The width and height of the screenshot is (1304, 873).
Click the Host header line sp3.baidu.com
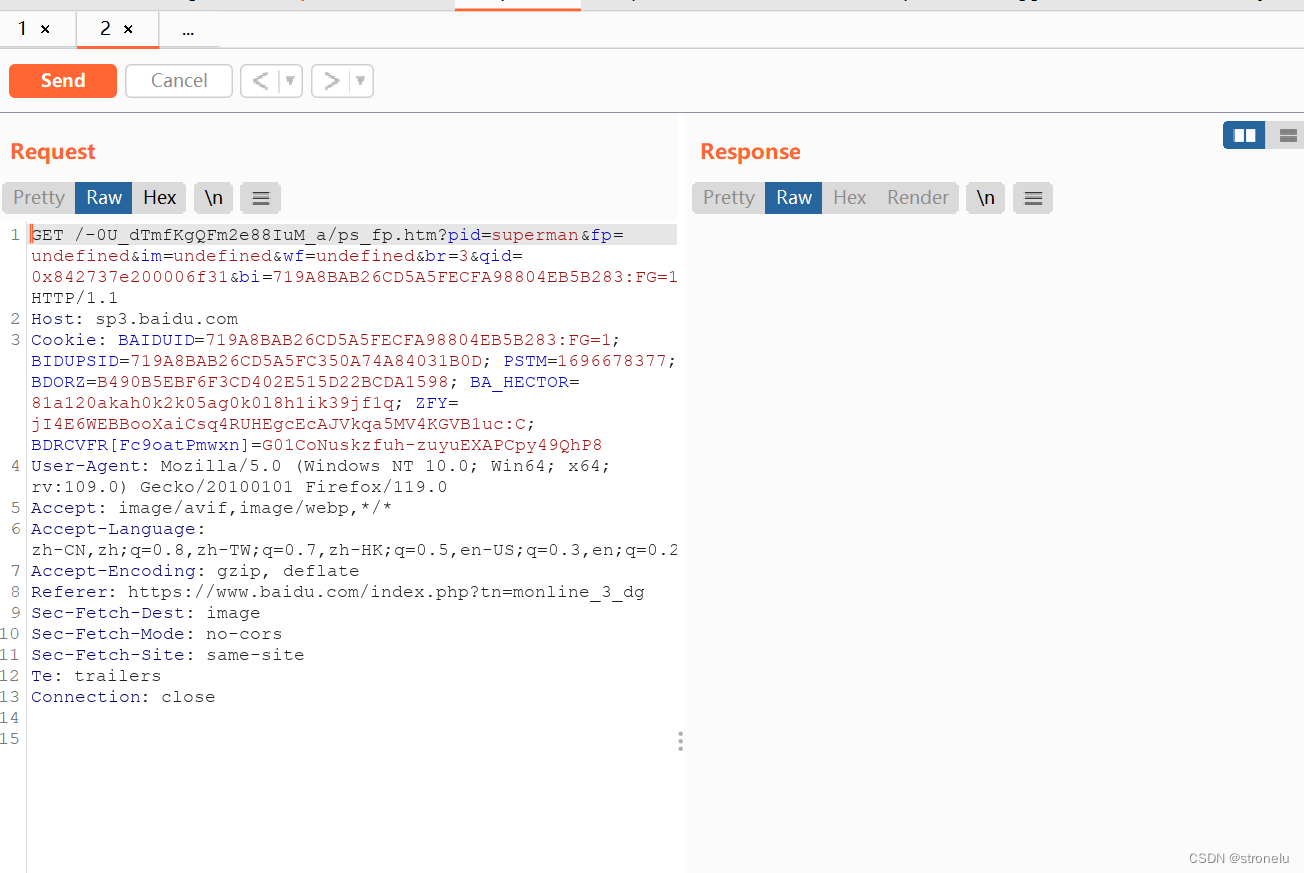point(135,319)
